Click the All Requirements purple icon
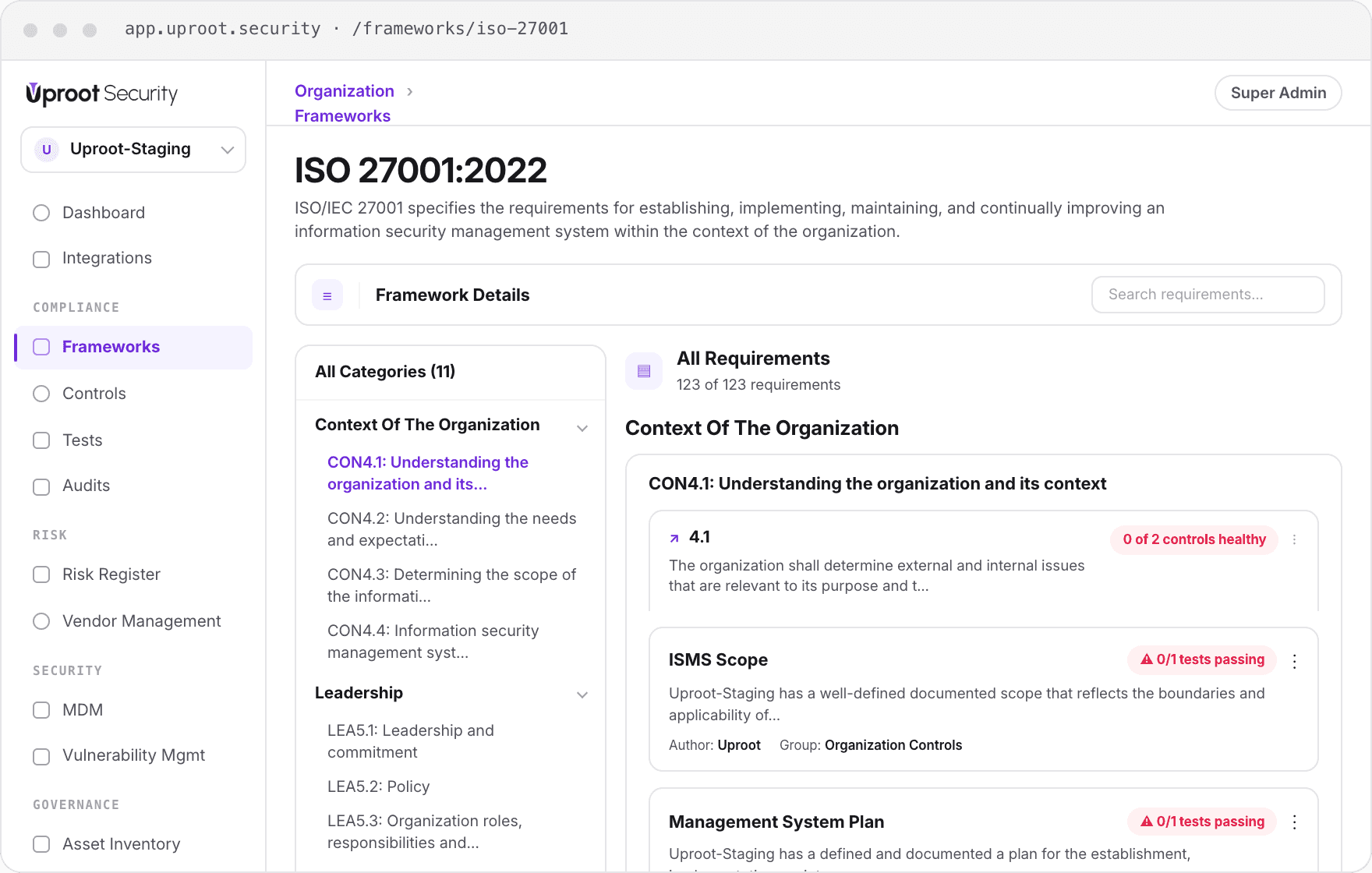Viewport: 1372px width, 873px height. 644,371
